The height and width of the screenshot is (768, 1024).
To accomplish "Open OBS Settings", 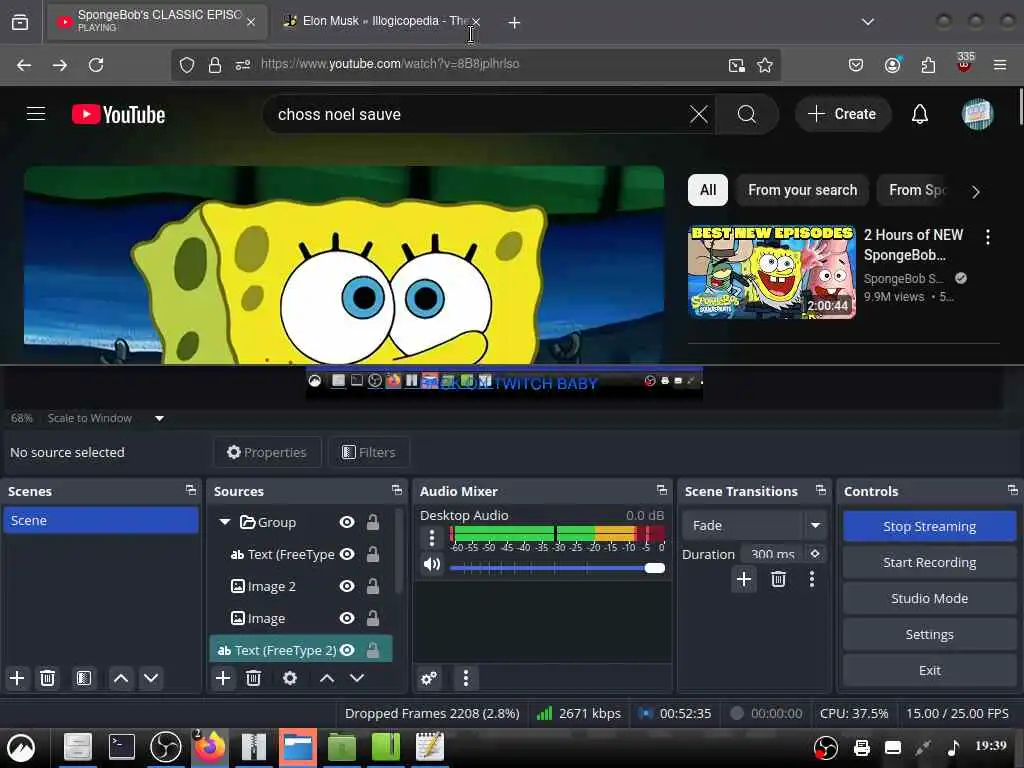I will point(929,634).
